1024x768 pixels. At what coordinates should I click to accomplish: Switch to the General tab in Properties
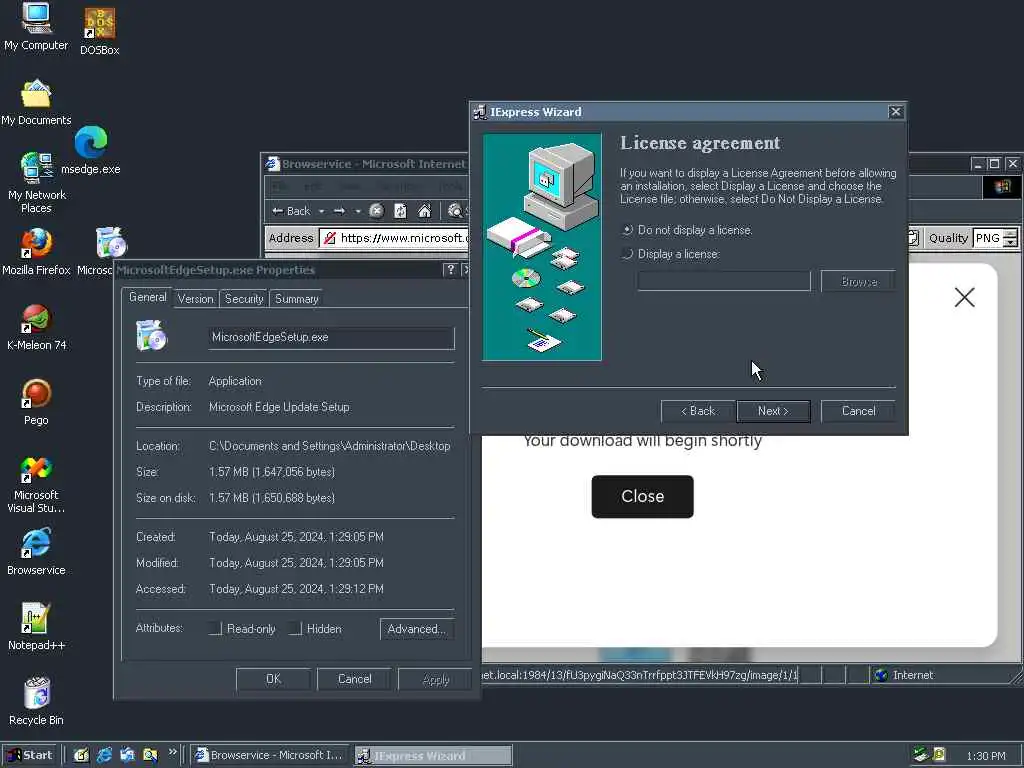pos(148,297)
